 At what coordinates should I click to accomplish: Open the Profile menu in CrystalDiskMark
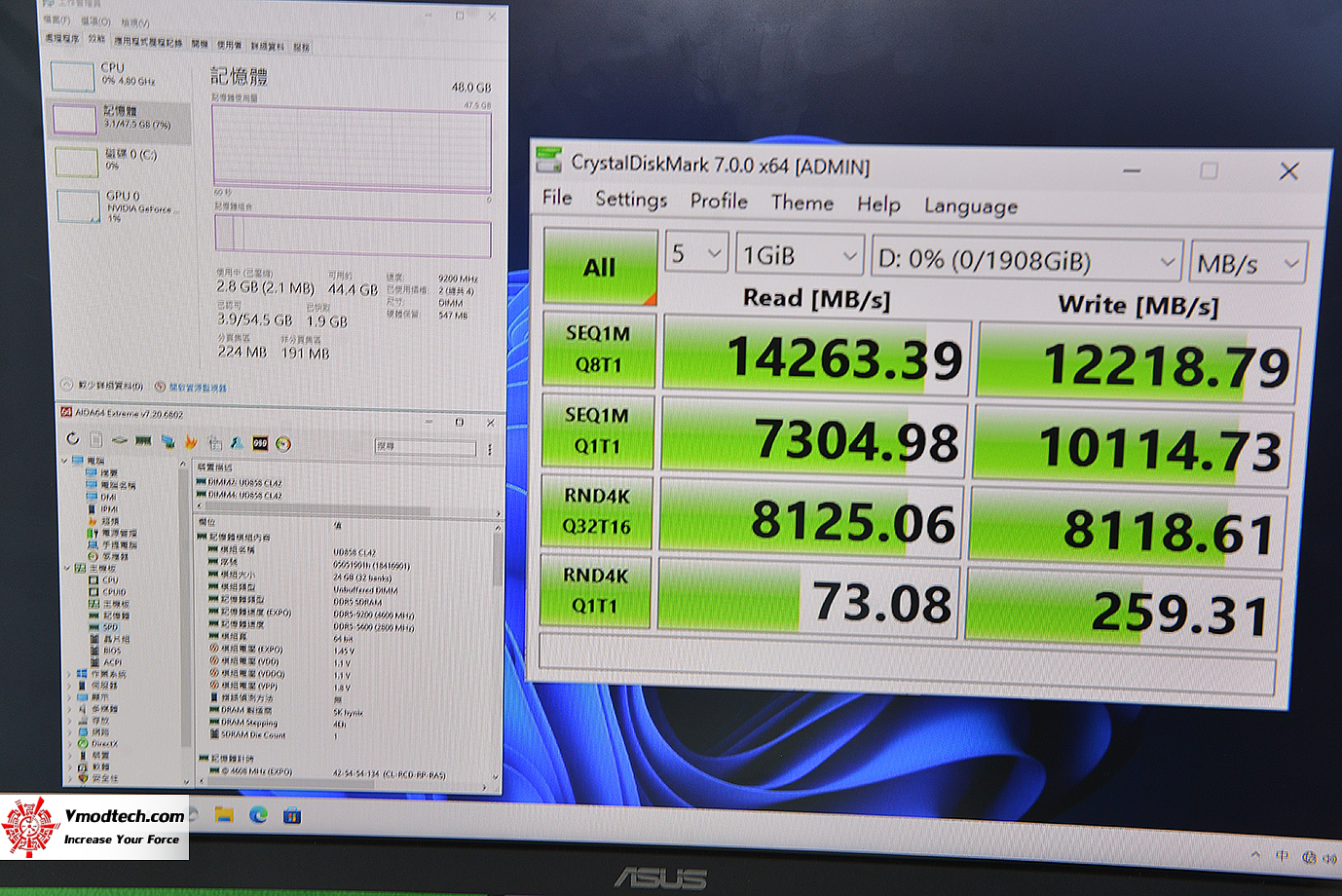[x=719, y=201]
